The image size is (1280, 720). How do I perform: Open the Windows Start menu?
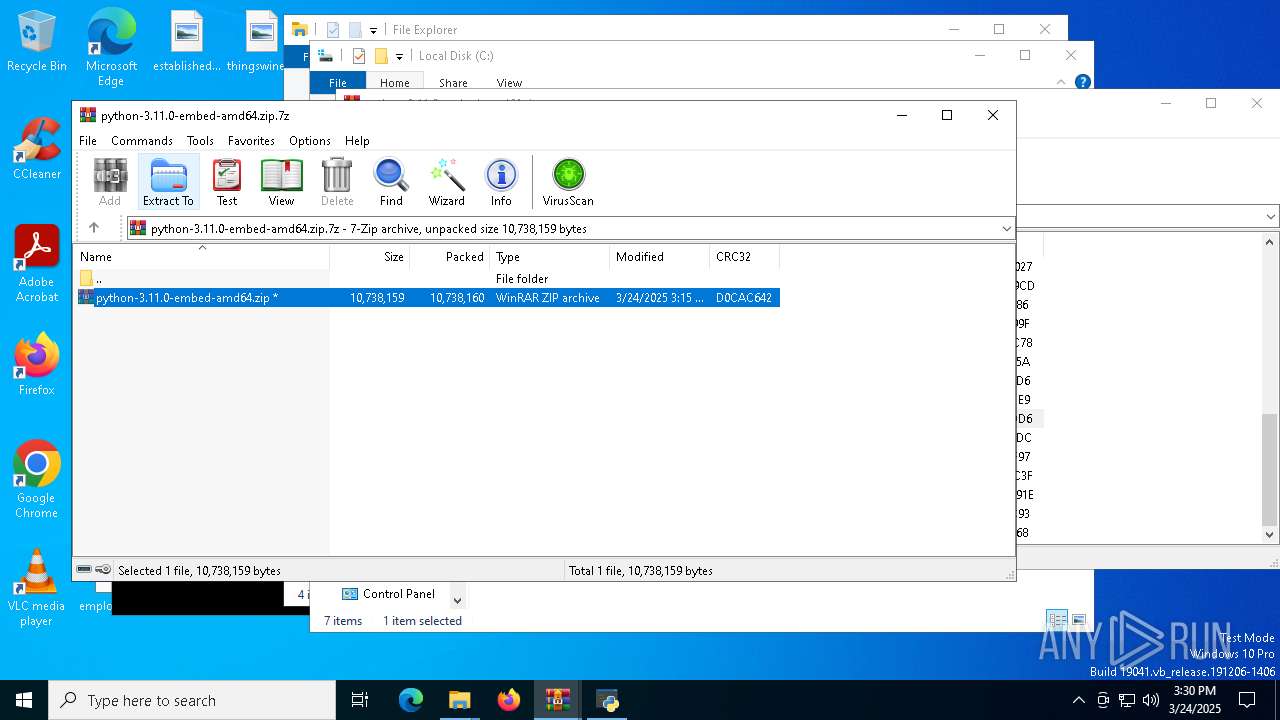pyautogui.click(x=24, y=700)
